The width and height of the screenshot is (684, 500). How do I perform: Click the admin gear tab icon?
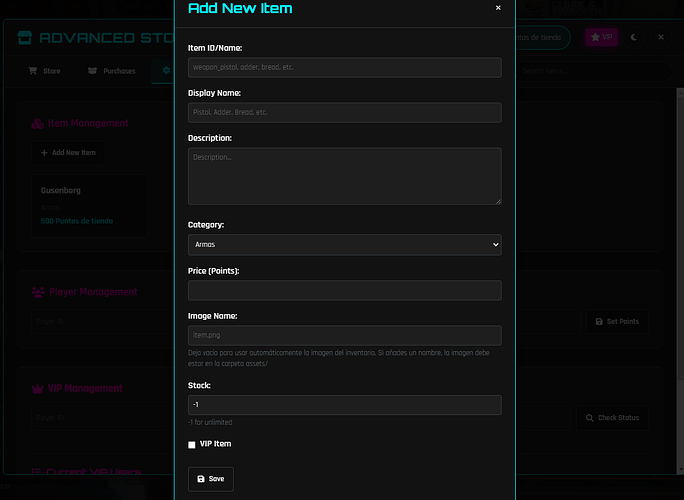[x=166, y=70]
